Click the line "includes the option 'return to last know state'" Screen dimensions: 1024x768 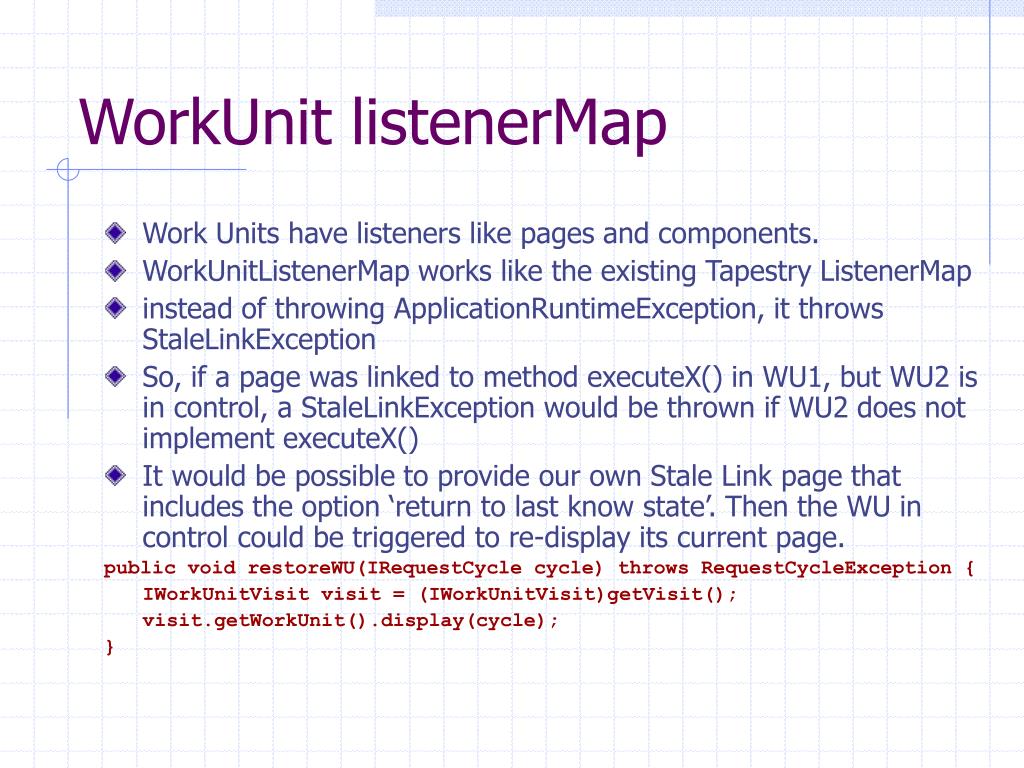pos(531,507)
